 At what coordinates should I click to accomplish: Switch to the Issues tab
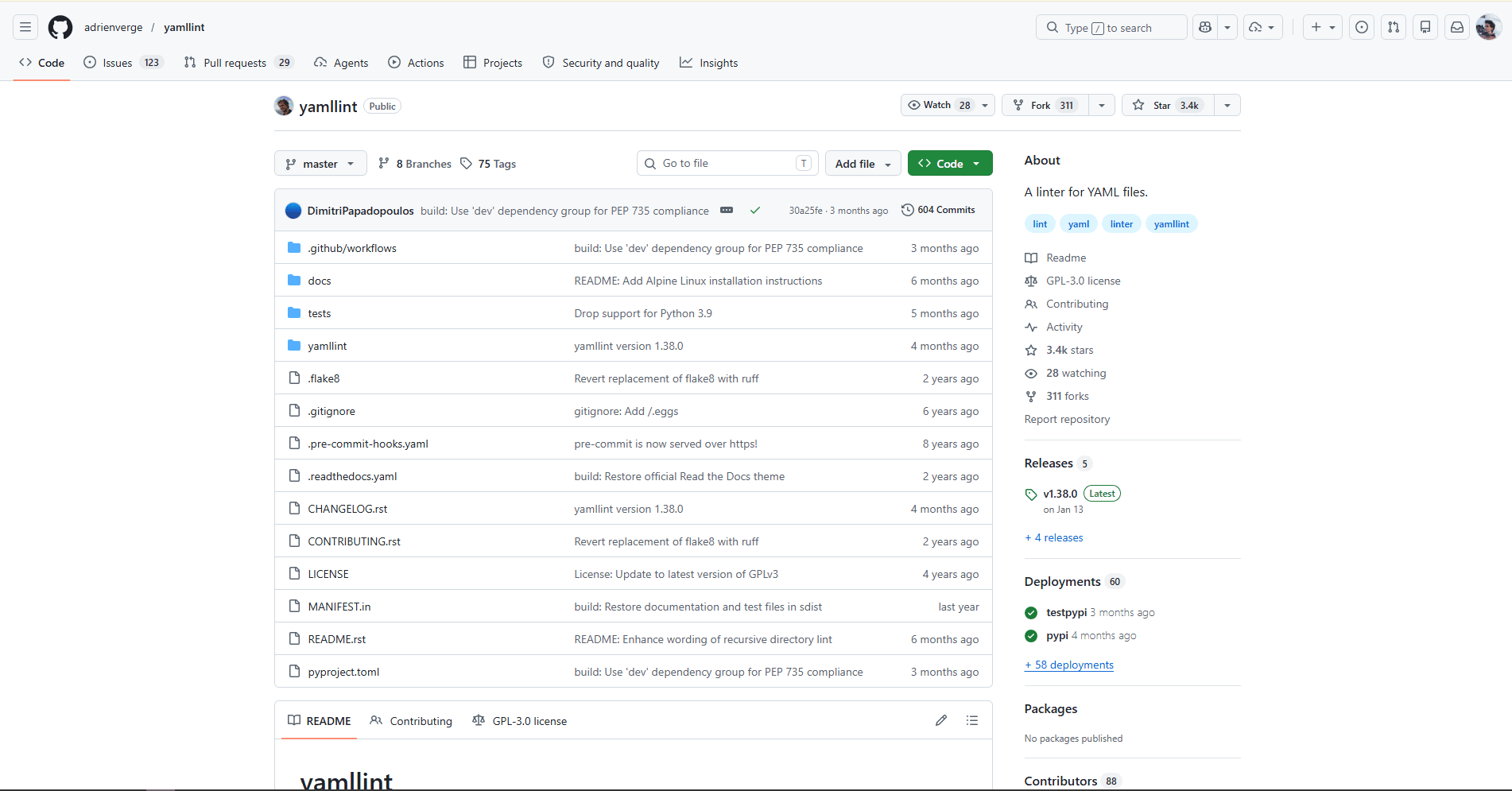pyautogui.click(x=123, y=63)
